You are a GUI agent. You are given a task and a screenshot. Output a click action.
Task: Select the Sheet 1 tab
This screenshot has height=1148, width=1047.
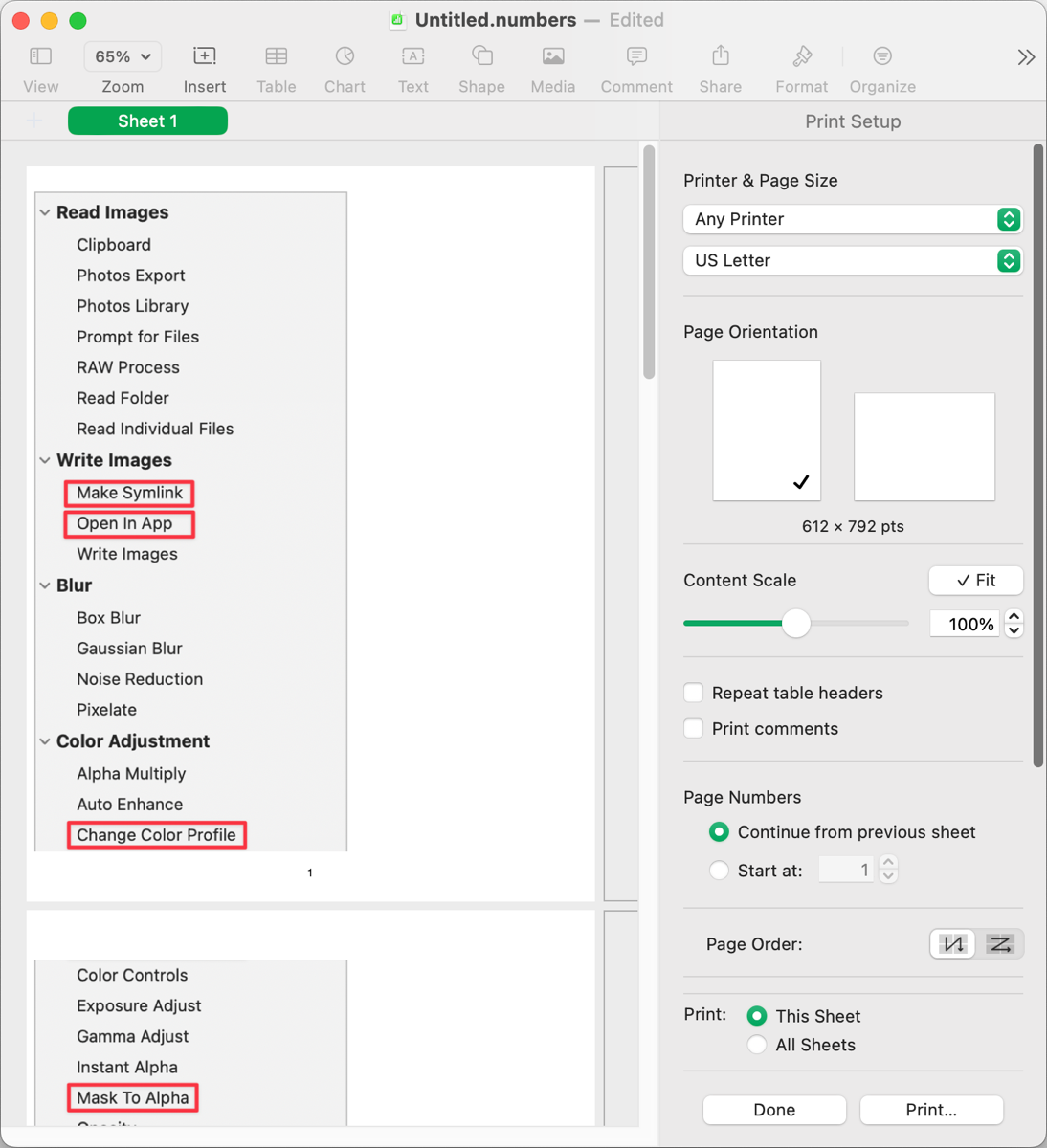pos(147,121)
